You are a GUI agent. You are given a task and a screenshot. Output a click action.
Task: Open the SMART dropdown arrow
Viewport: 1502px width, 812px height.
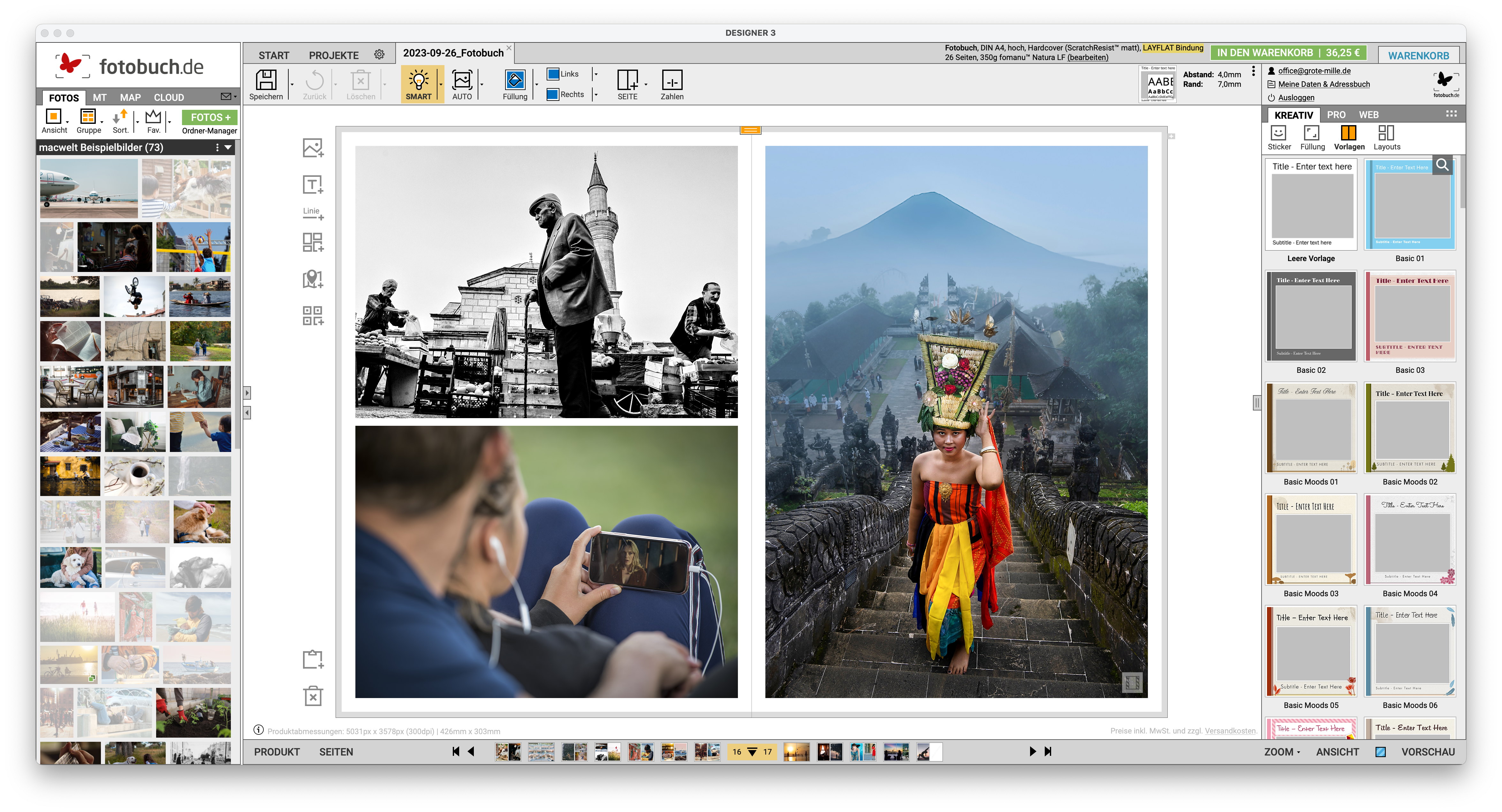point(440,84)
